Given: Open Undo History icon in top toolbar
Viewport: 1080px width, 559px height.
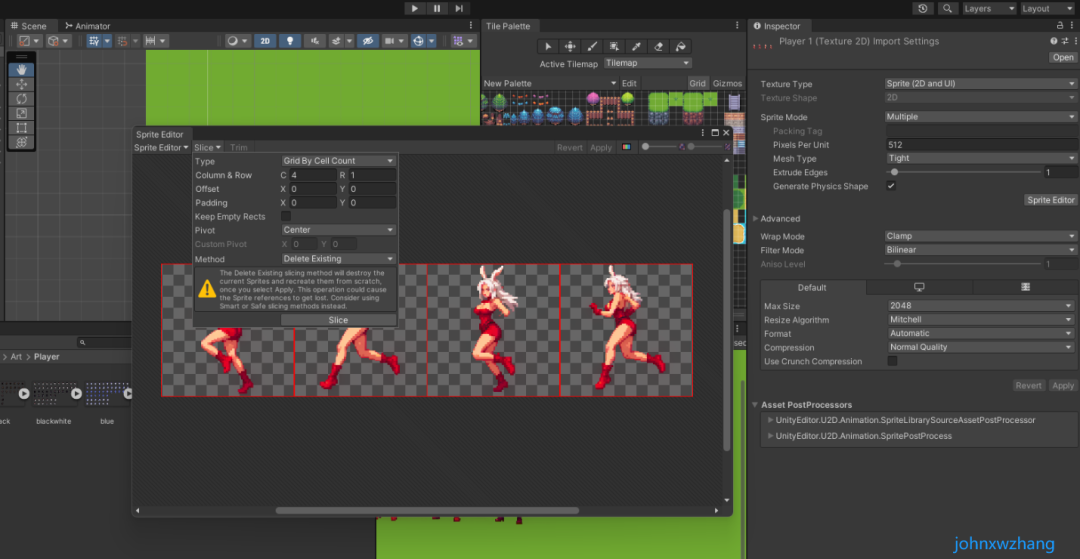Looking at the screenshot, I should pyautogui.click(x=923, y=8).
